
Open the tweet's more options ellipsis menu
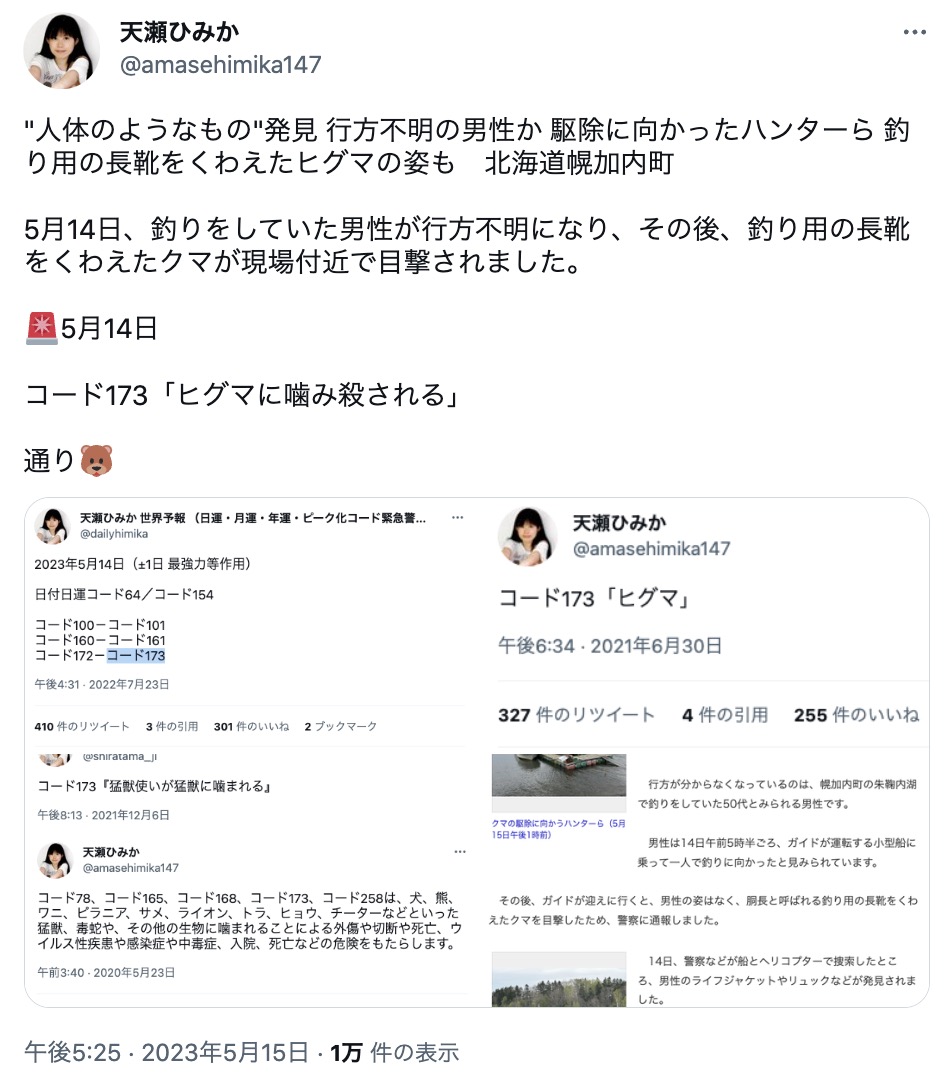[915, 32]
